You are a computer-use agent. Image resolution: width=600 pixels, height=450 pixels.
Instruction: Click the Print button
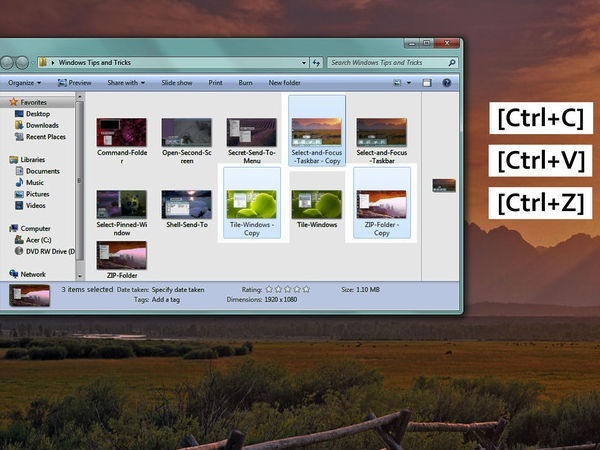215,82
